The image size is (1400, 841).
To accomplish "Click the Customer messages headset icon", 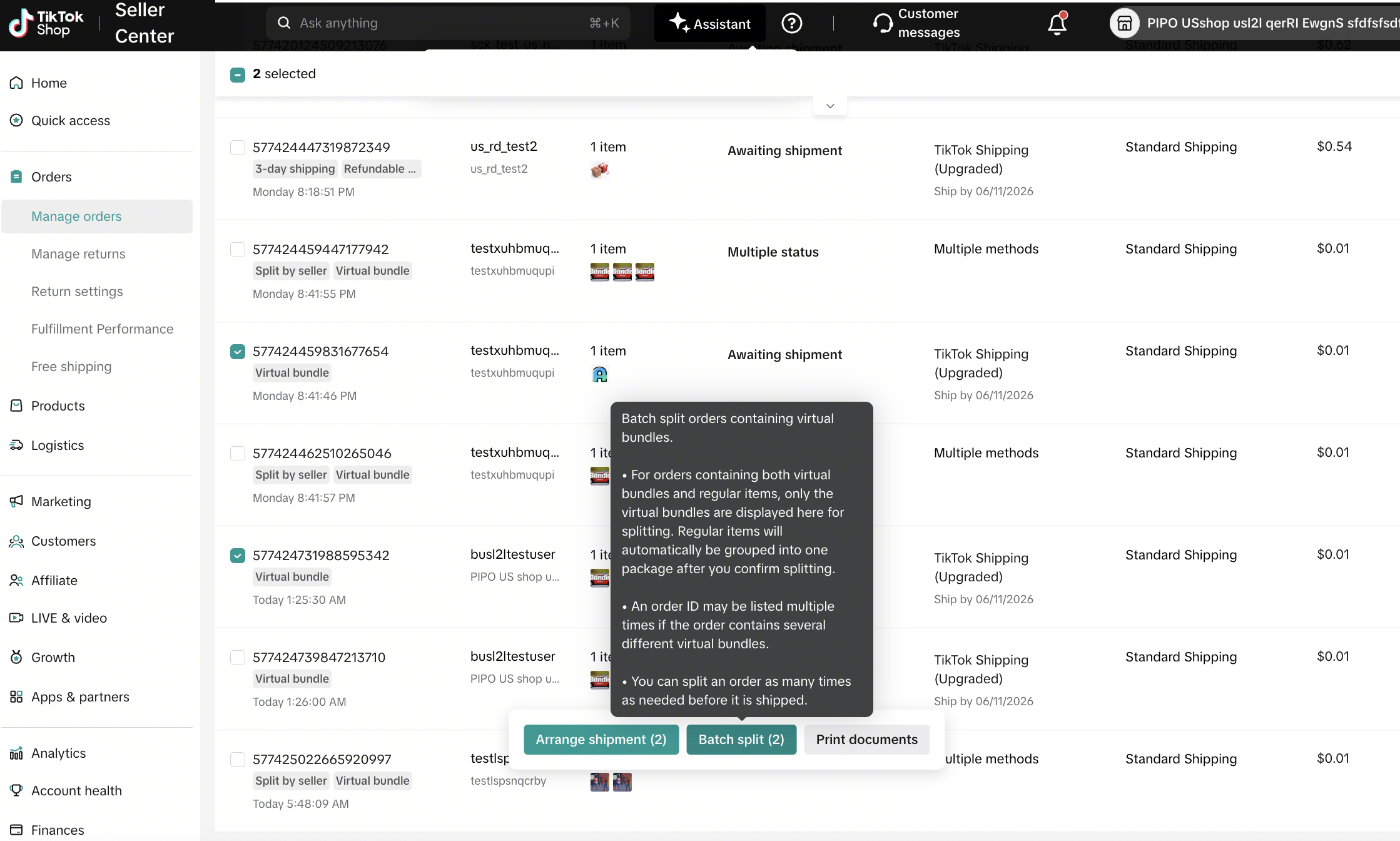I will pyautogui.click(x=883, y=23).
